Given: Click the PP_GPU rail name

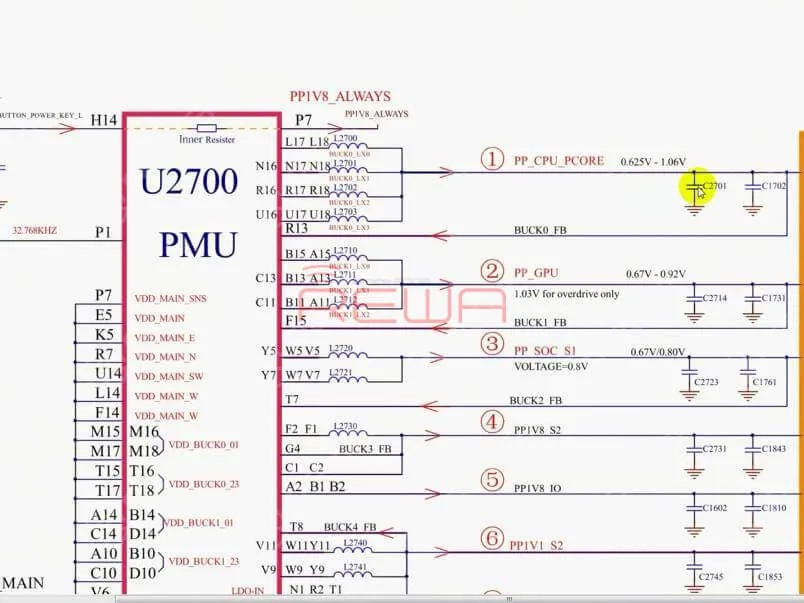Looking at the screenshot, I should pos(536,273).
